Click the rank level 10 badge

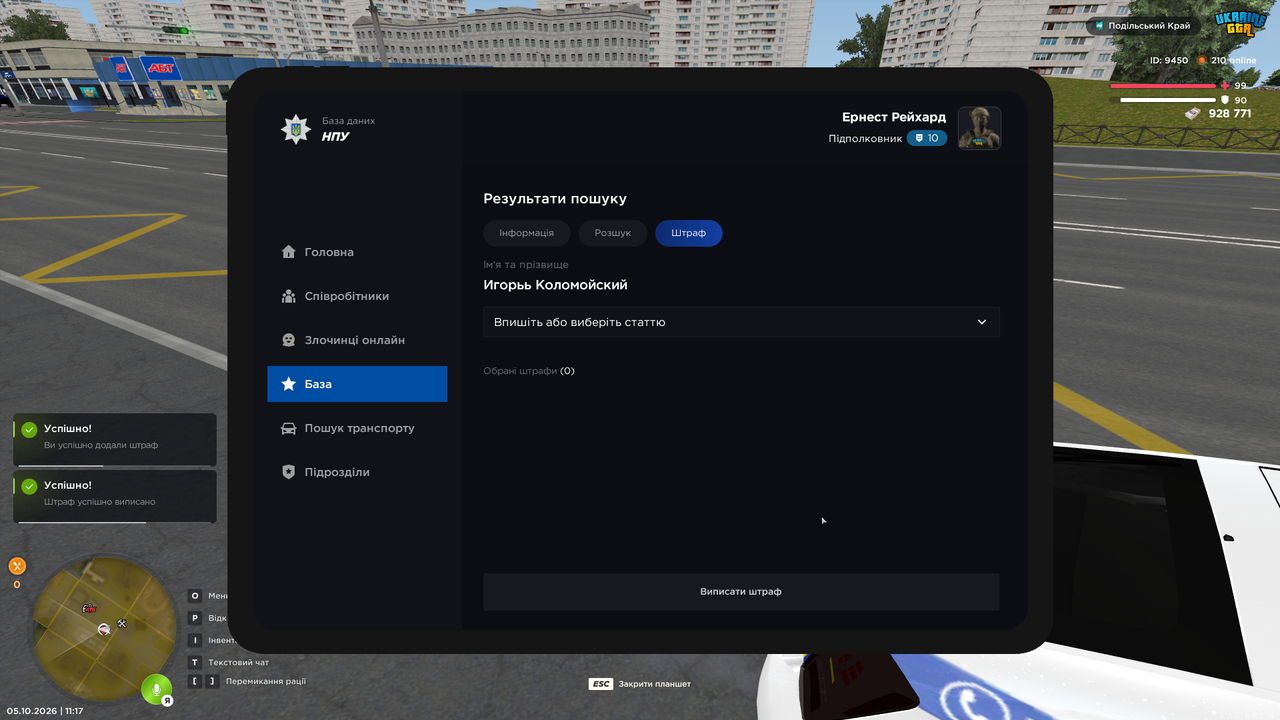(927, 138)
